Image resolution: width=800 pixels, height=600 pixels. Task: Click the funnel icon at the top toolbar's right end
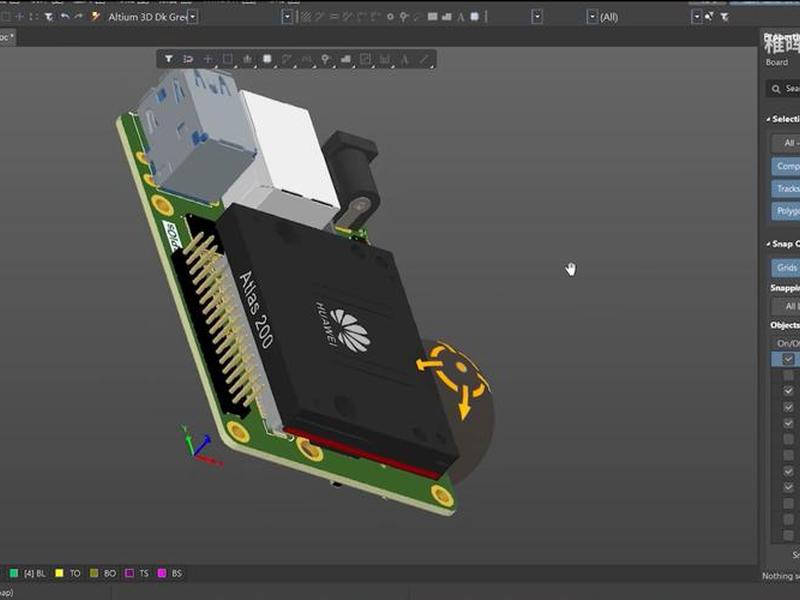(724, 17)
